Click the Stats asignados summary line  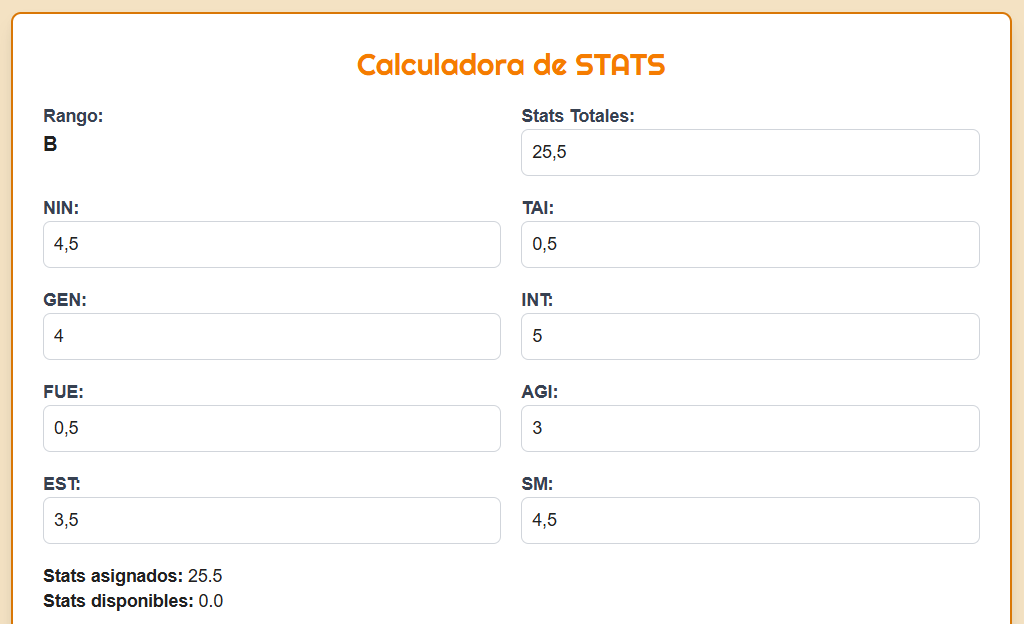point(132,576)
